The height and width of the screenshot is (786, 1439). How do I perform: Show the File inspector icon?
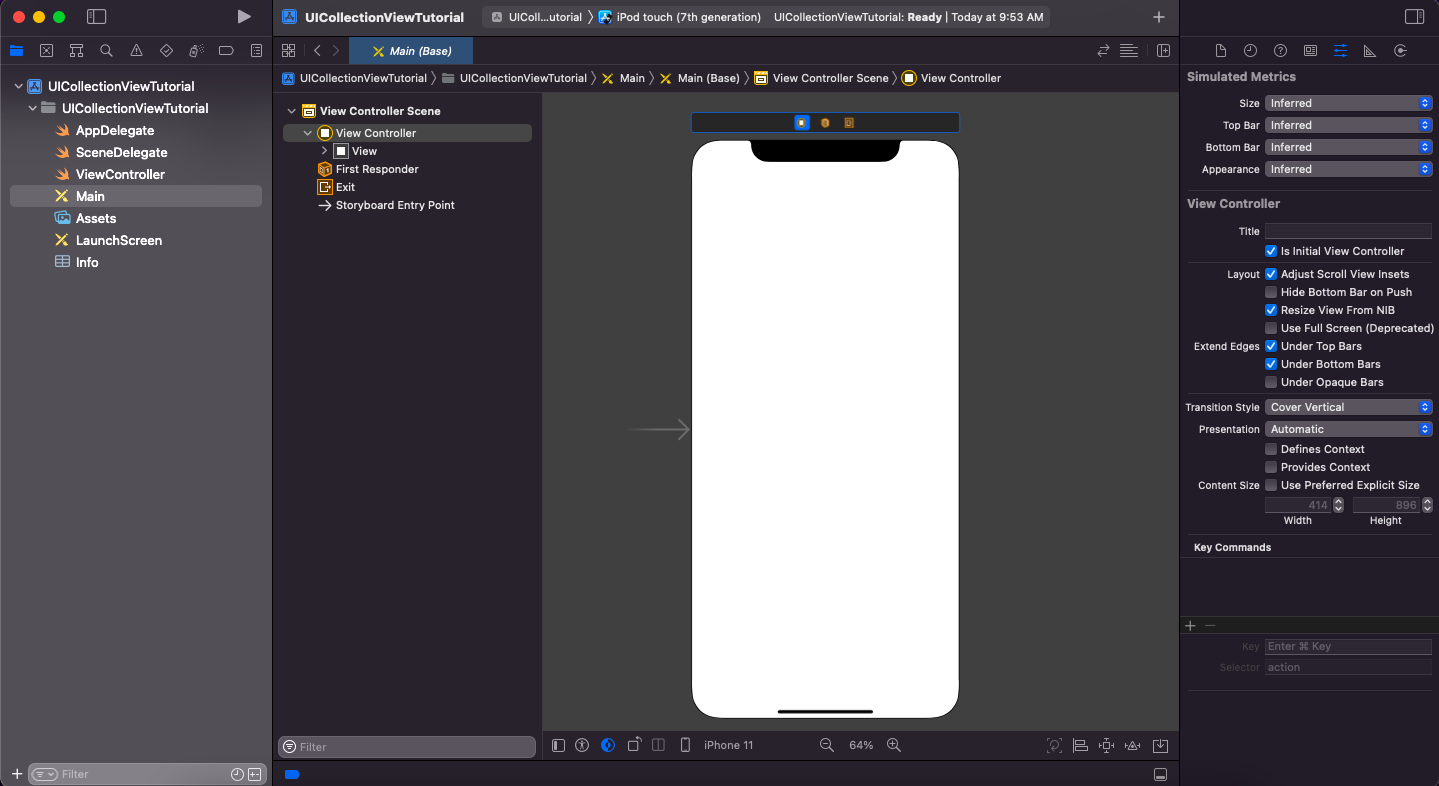coord(1220,51)
